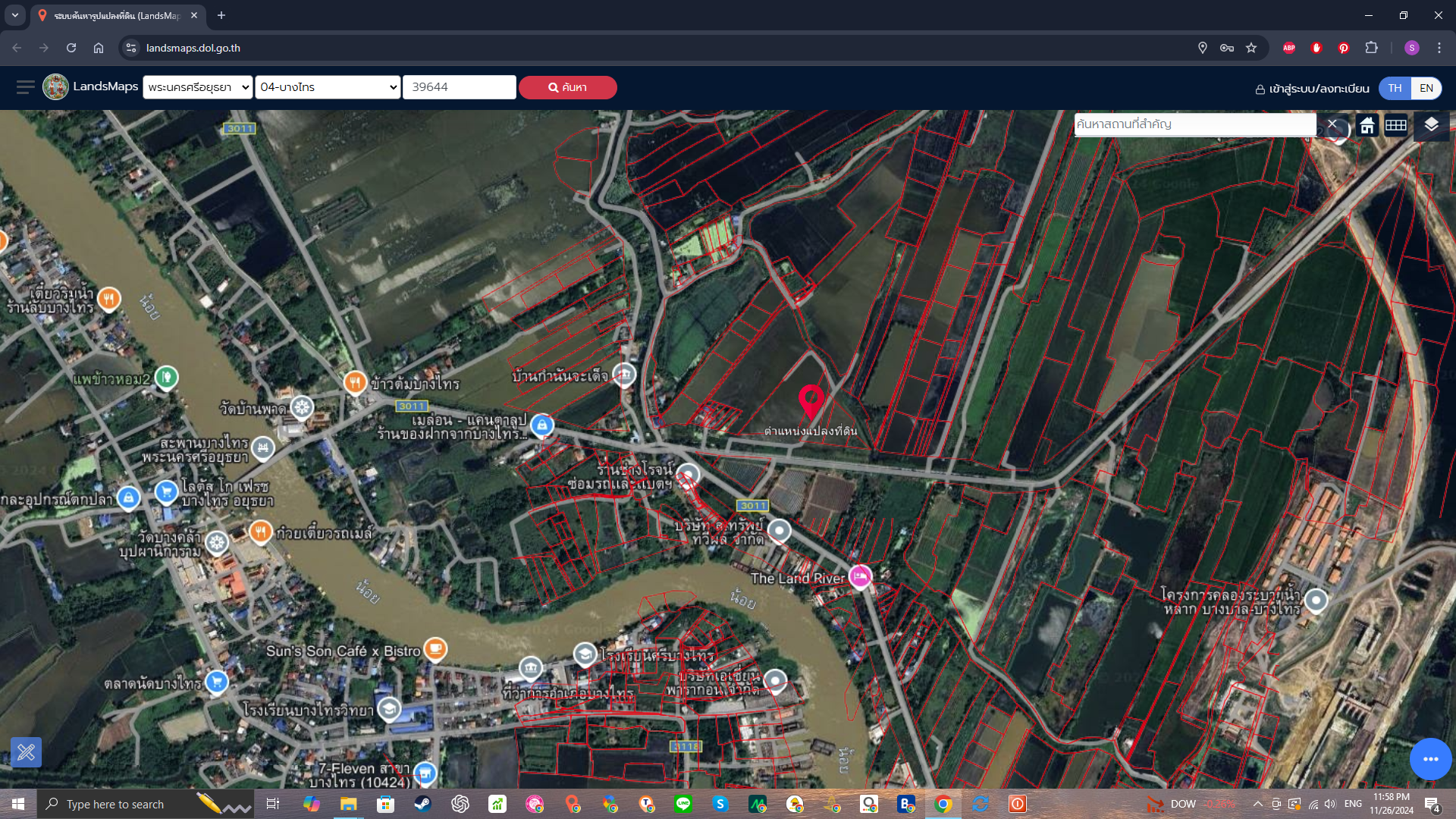Click the ที่ว่าการอำเภอบางไทร government marker

pyautogui.click(x=531, y=668)
